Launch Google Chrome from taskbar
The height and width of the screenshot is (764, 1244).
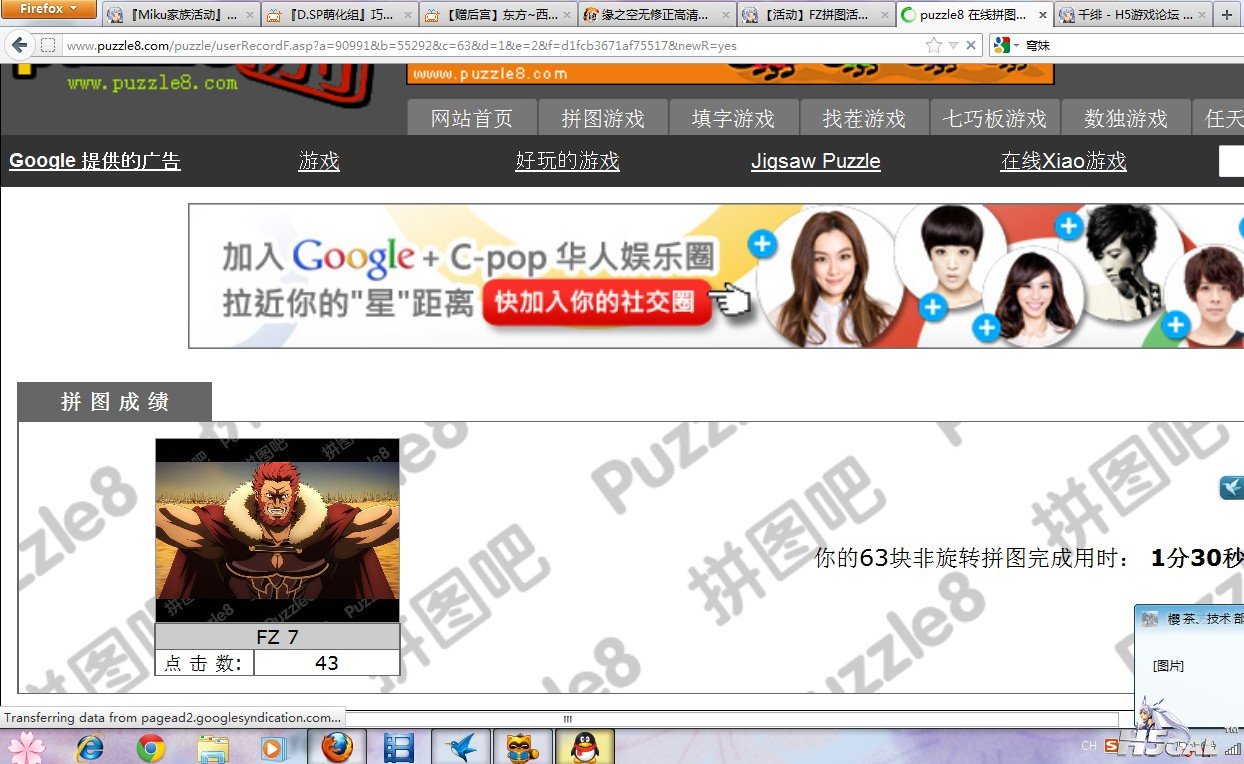tap(151, 747)
